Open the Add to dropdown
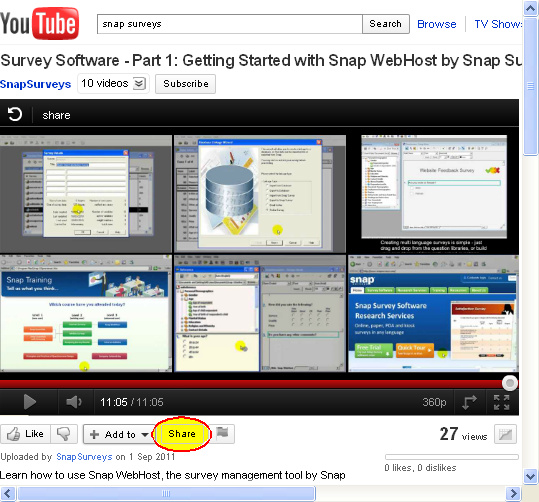Viewport: 539px width, 502px height. pyautogui.click(x=119, y=434)
